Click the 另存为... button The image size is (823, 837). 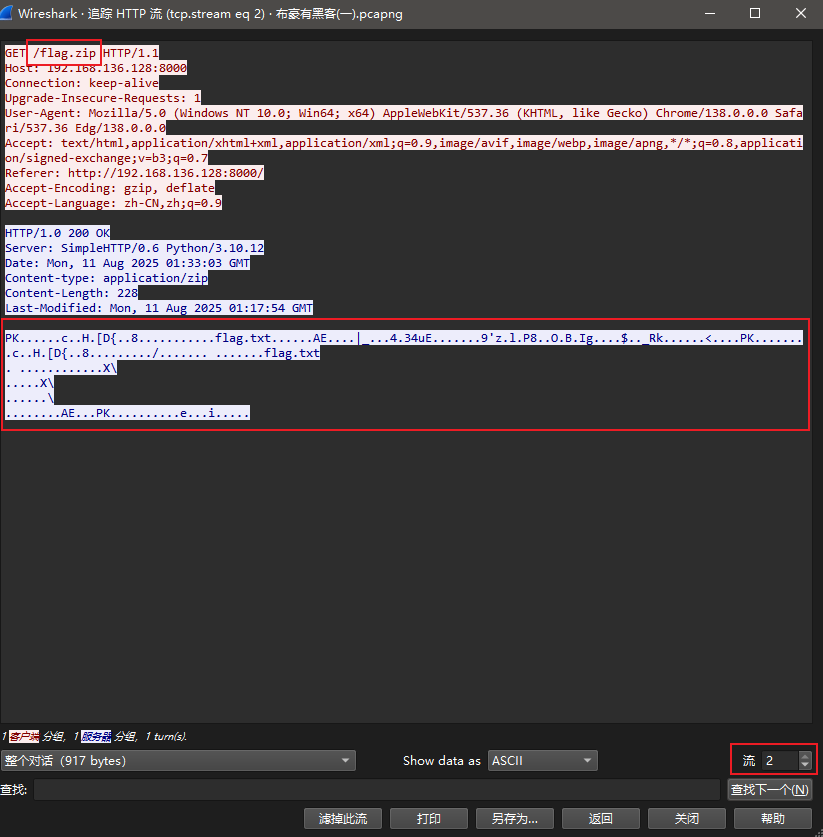point(515,818)
